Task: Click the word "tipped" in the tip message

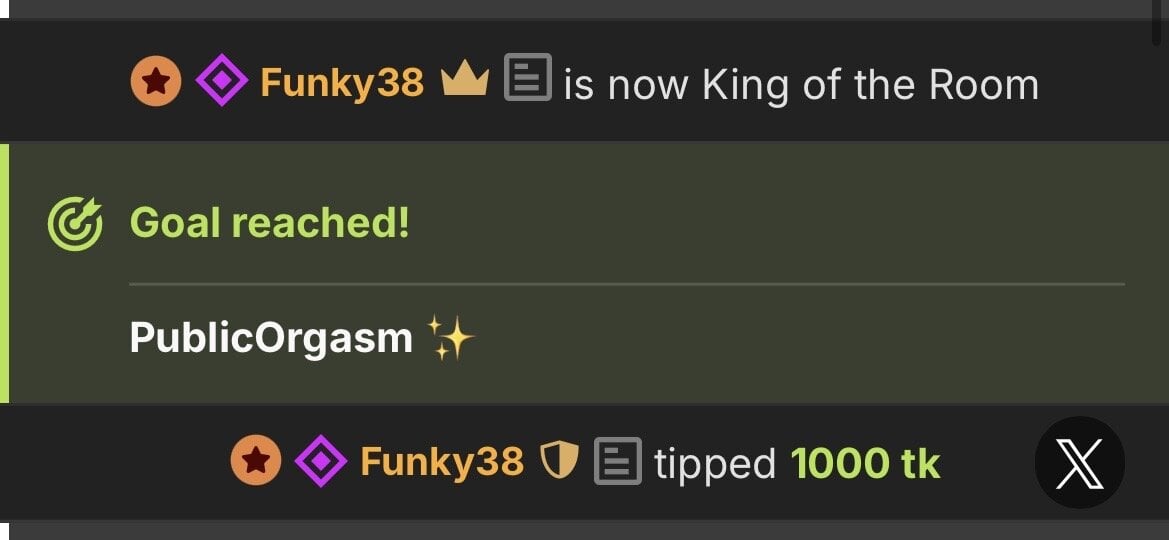Action: (x=714, y=464)
